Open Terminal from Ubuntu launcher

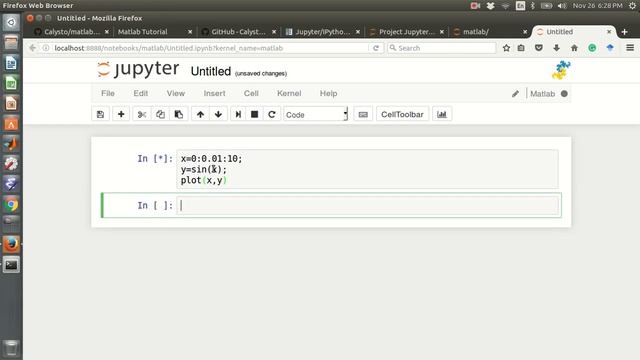[x=11, y=265]
